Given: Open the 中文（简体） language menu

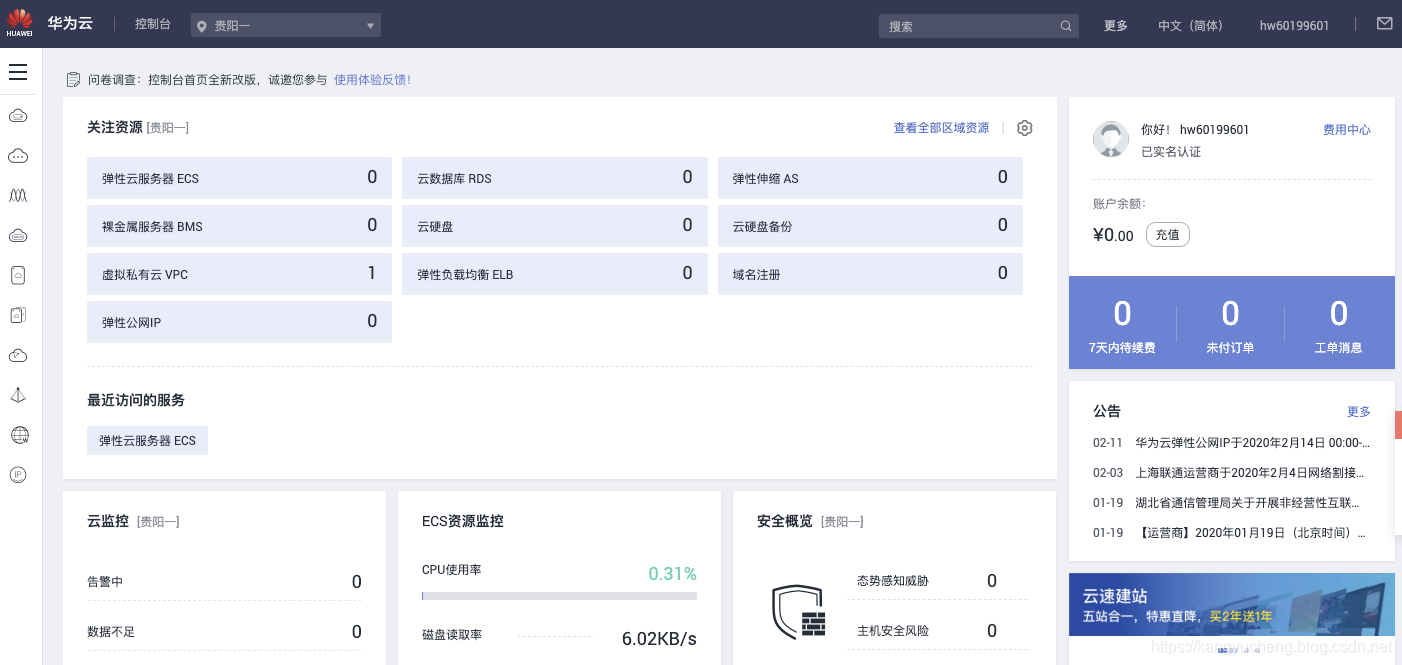Looking at the screenshot, I should tap(1190, 26).
